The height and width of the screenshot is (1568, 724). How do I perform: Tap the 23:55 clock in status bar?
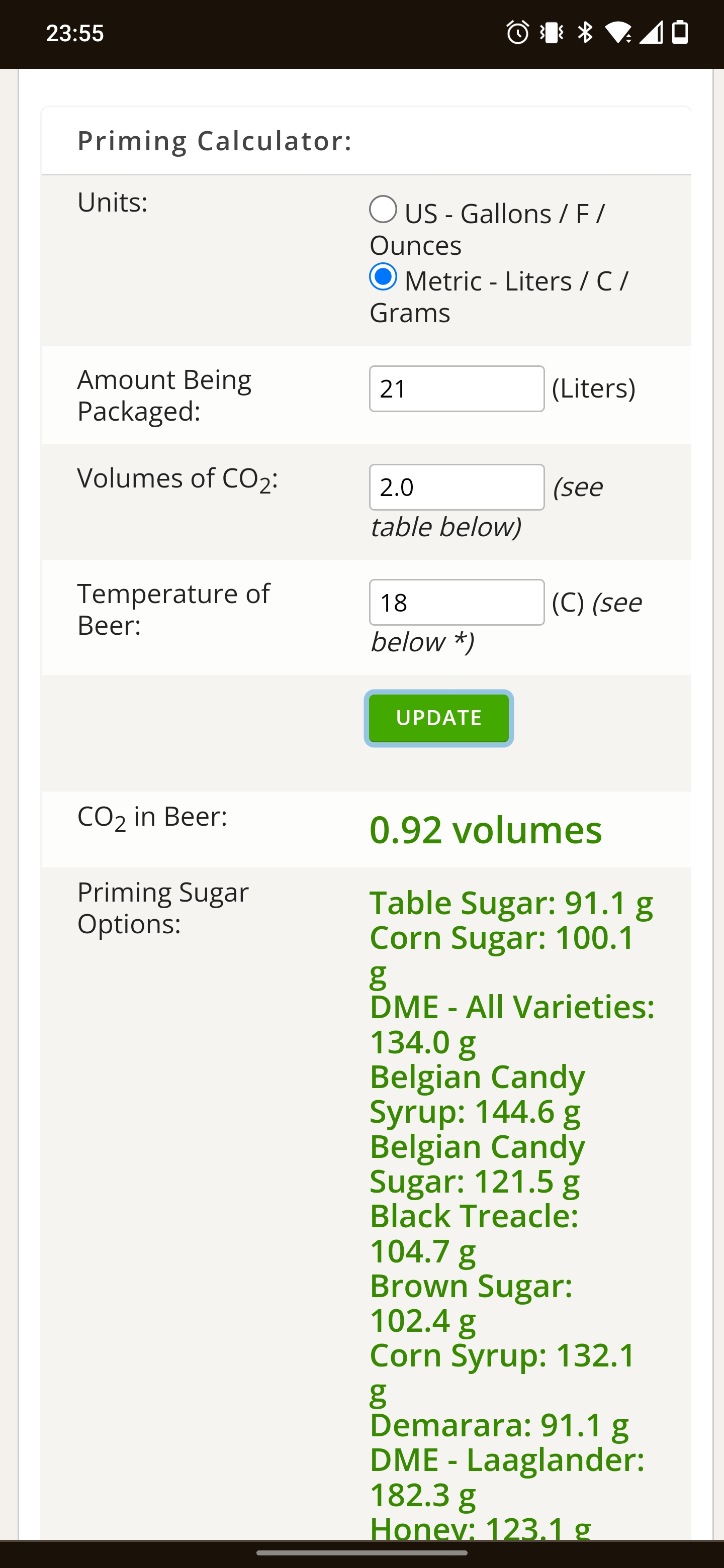pyautogui.click(x=75, y=33)
